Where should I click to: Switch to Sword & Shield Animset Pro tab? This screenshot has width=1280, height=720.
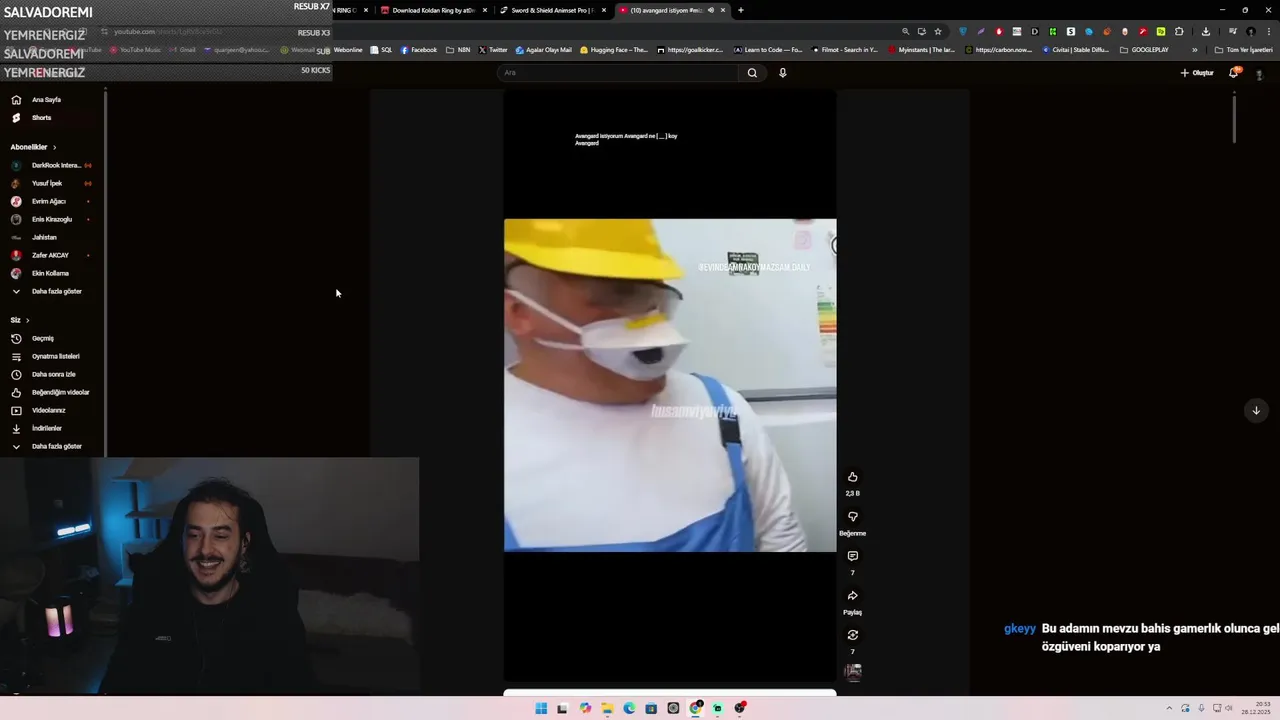coord(553,10)
